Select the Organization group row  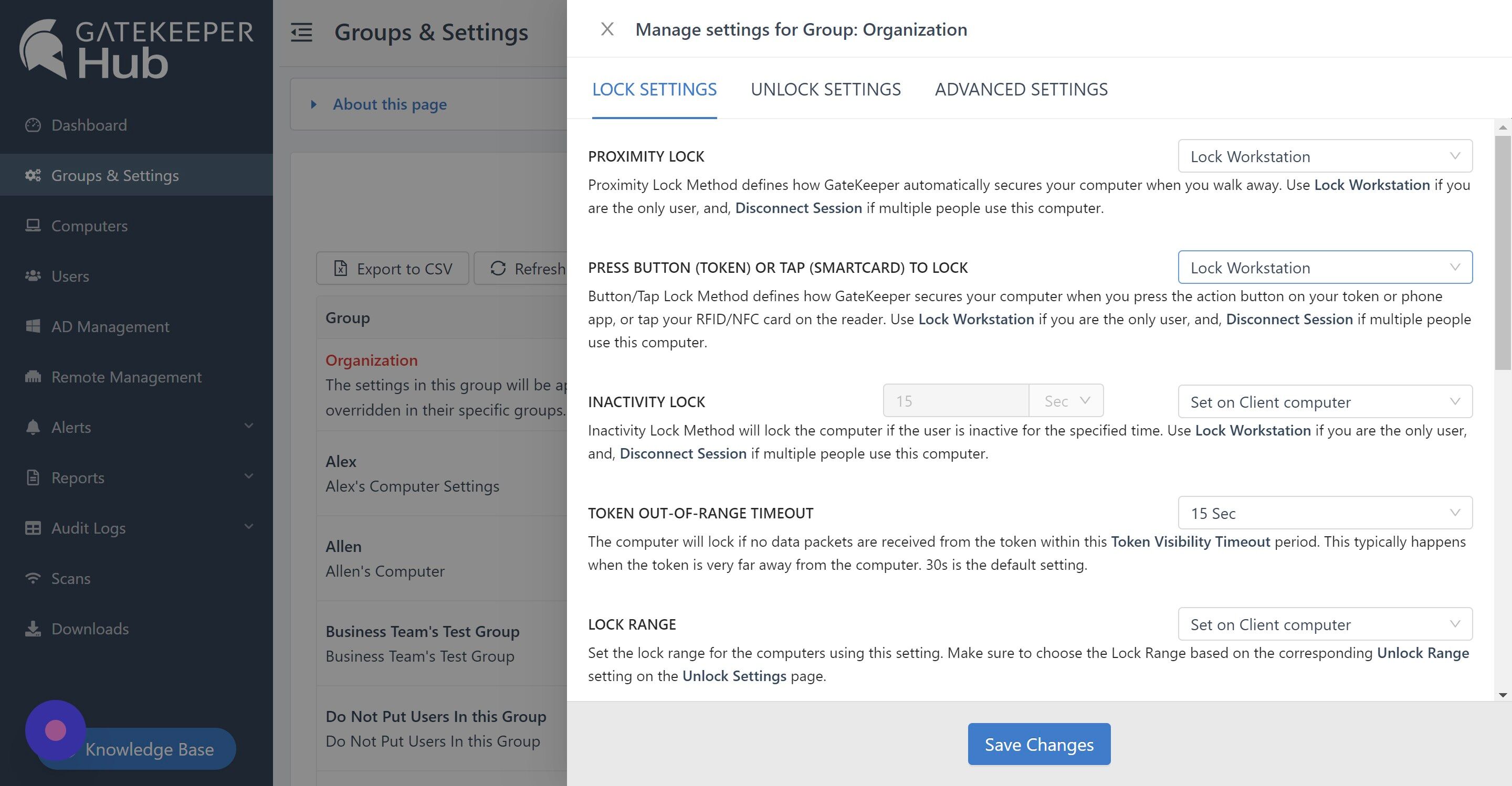coord(442,385)
